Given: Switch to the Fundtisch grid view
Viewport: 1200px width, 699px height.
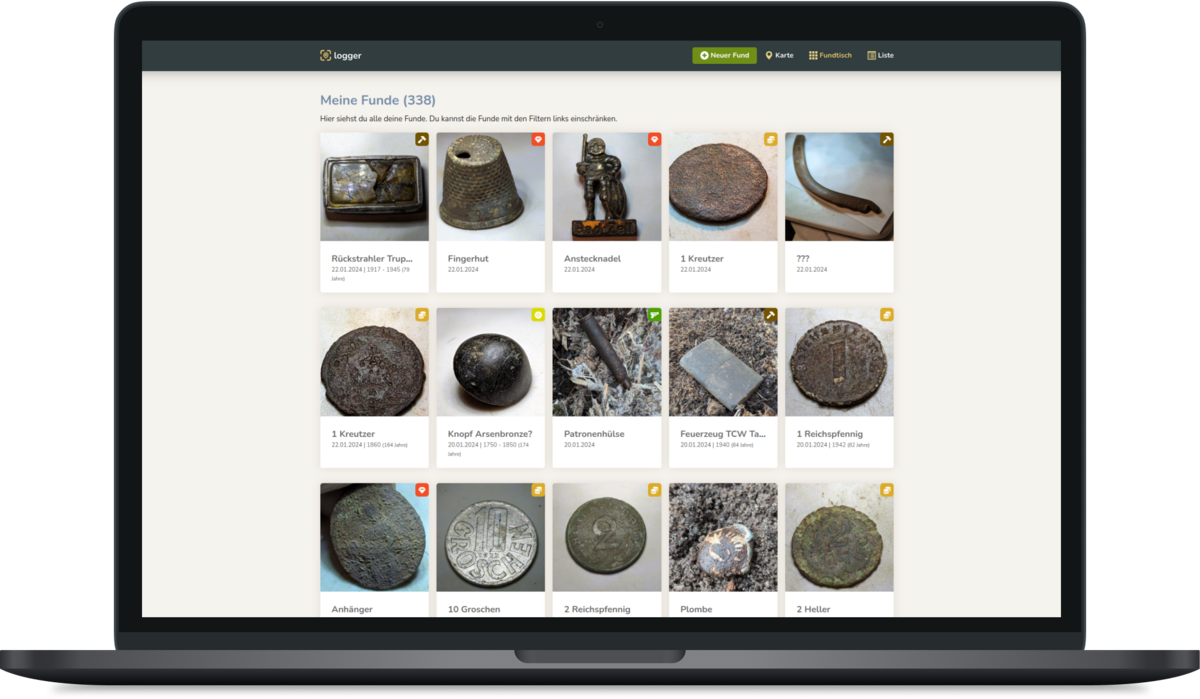Looking at the screenshot, I should (830, 56).
